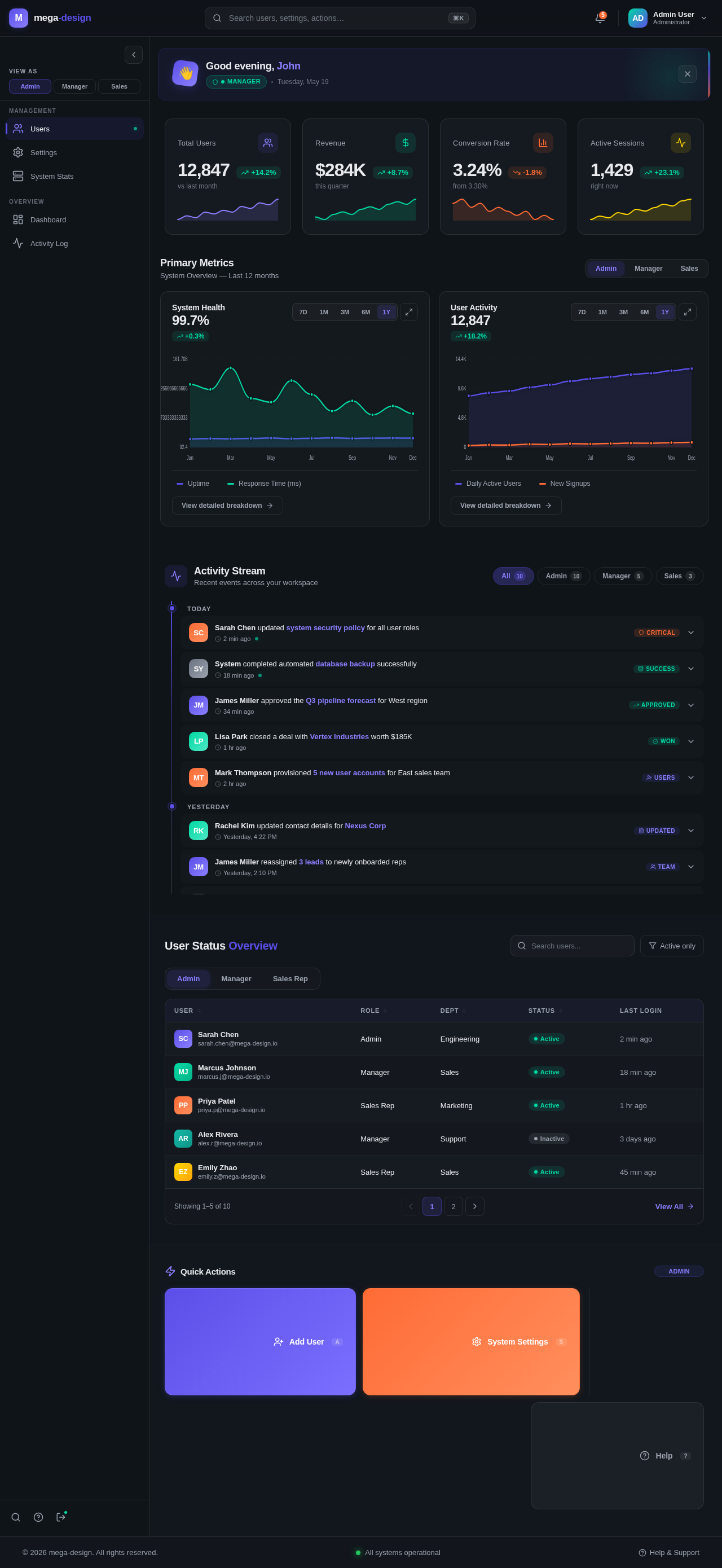Sort the table by USER column
The image size is (722, 1568).
(187, 1011)
